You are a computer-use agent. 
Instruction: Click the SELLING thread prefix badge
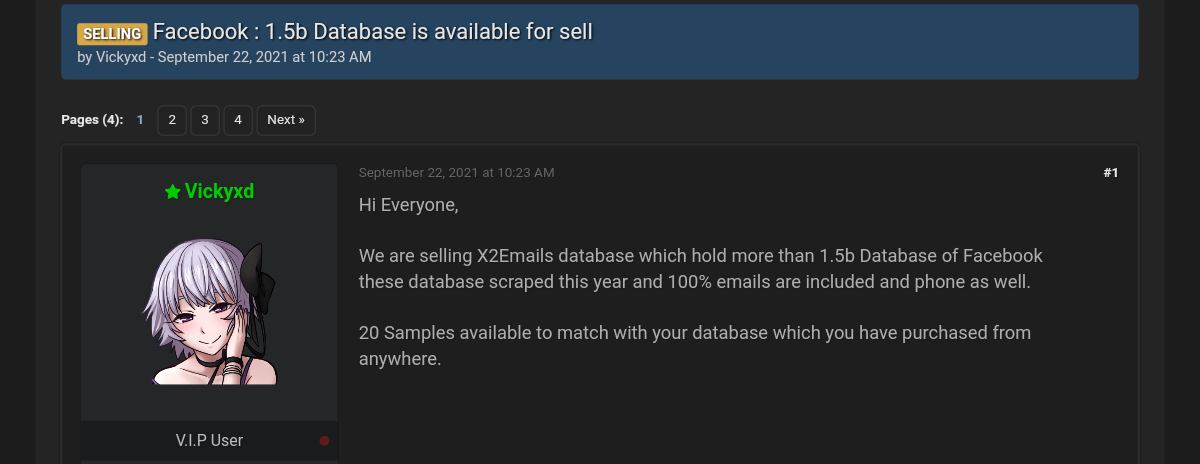112,33
